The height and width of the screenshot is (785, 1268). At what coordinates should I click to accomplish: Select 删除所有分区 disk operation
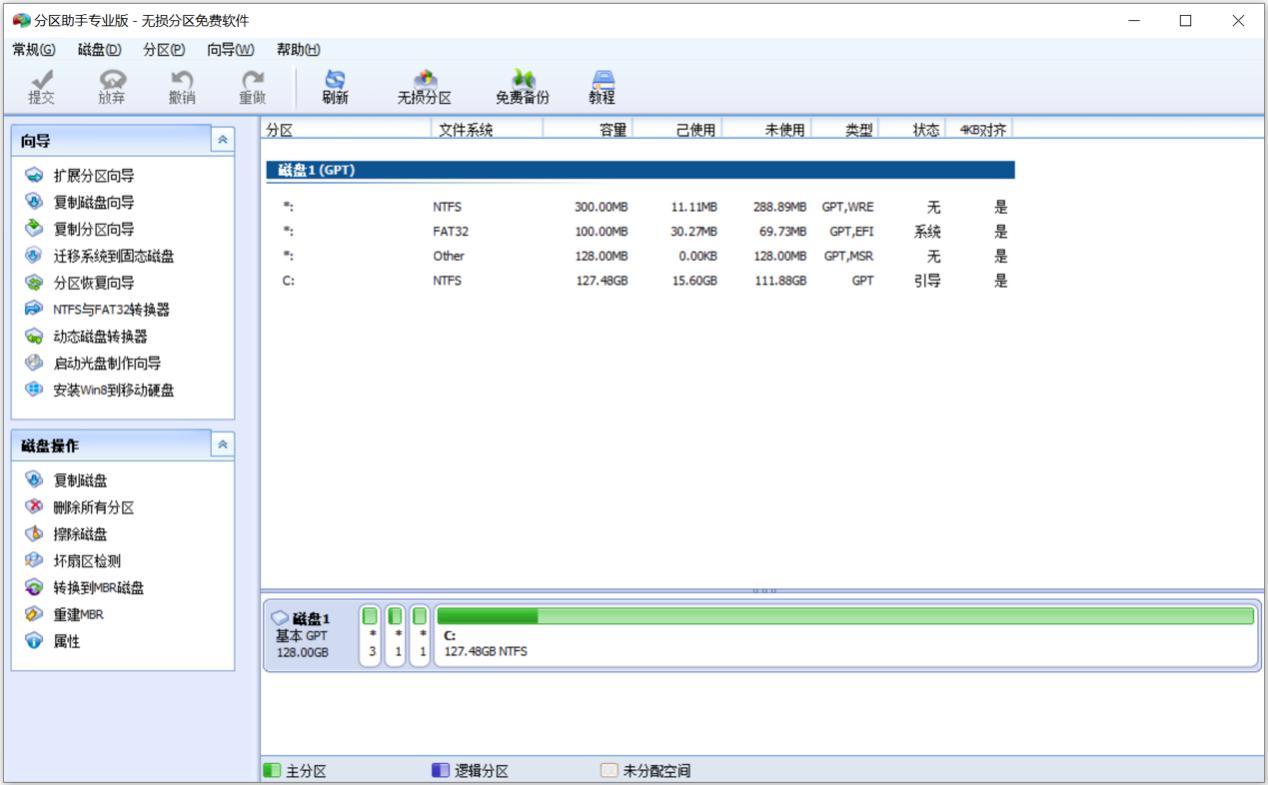80,507
